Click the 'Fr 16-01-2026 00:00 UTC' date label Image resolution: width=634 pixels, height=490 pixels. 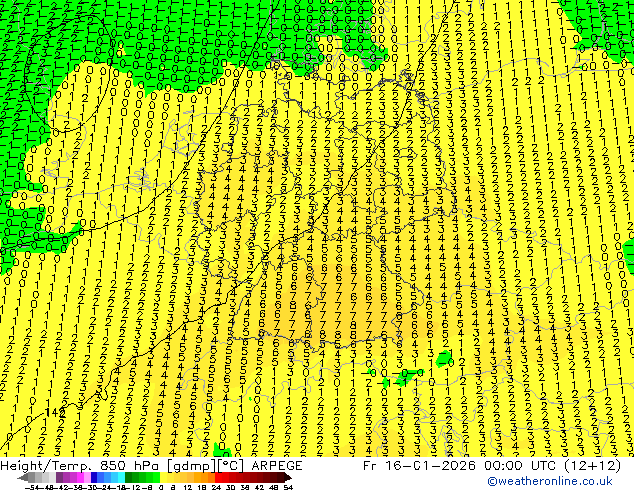(461, 466)
